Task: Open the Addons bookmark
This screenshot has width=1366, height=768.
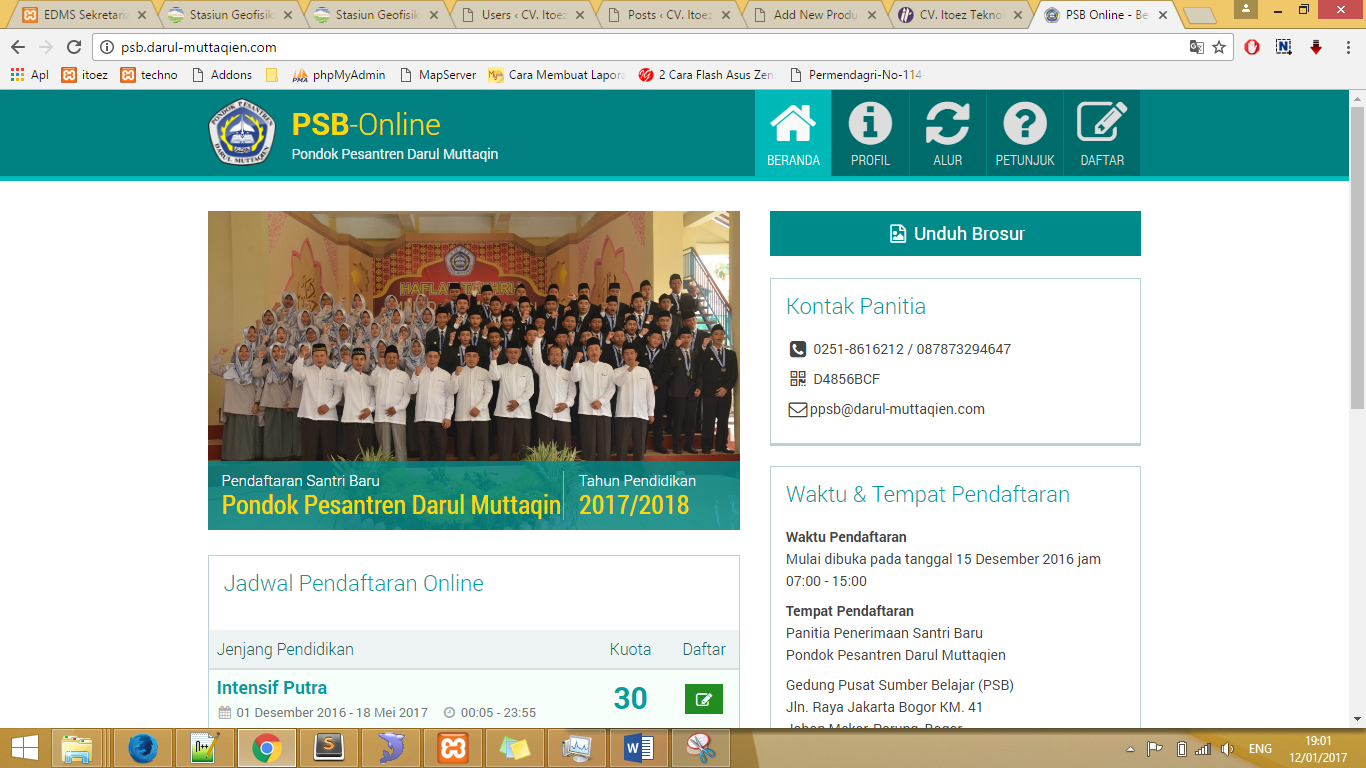Action: [x=221, y=74]
